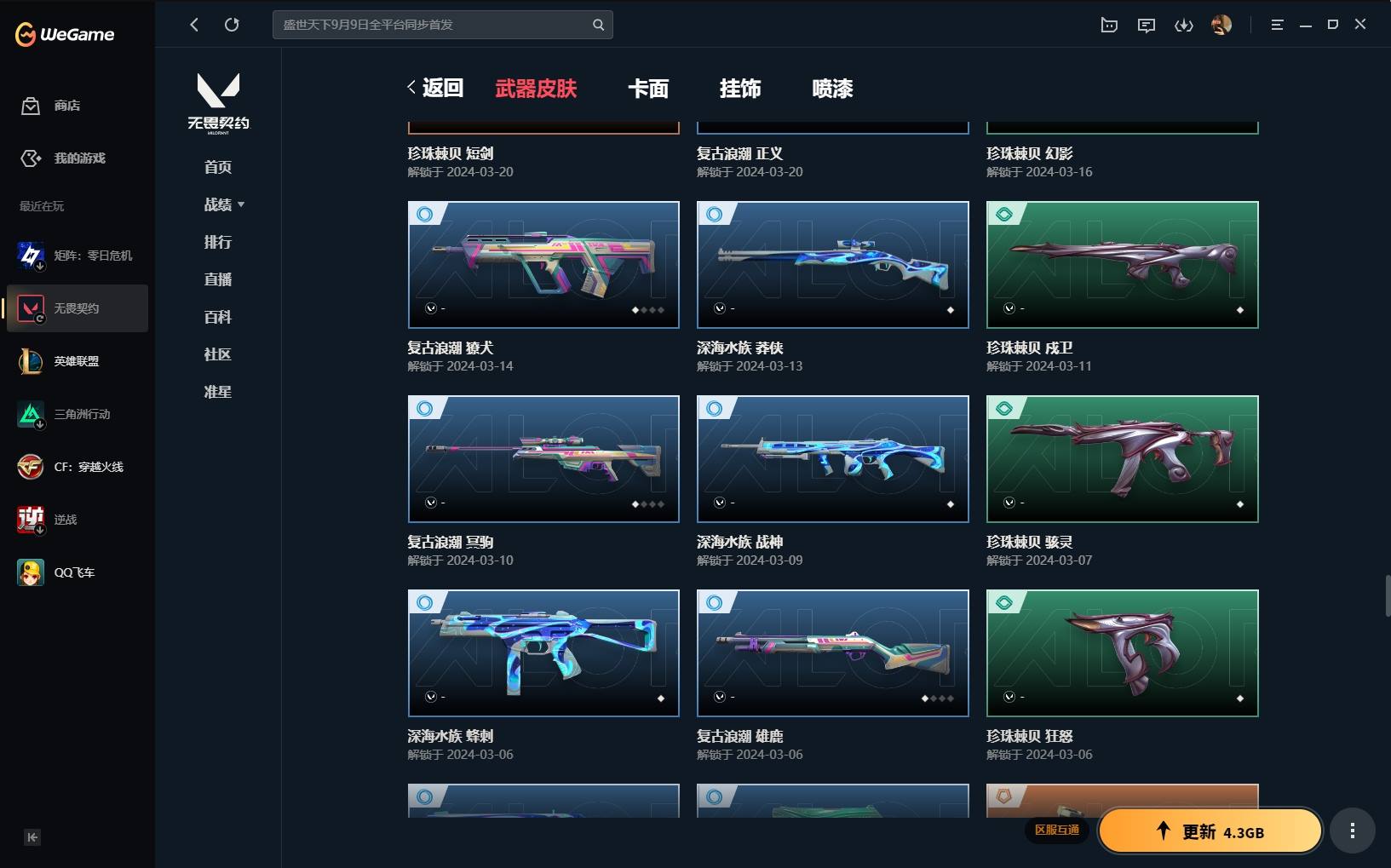1391x868 pixels.
Task: Open the 深海水族 战神 skin thumbnail
Action: pos(833,459)
